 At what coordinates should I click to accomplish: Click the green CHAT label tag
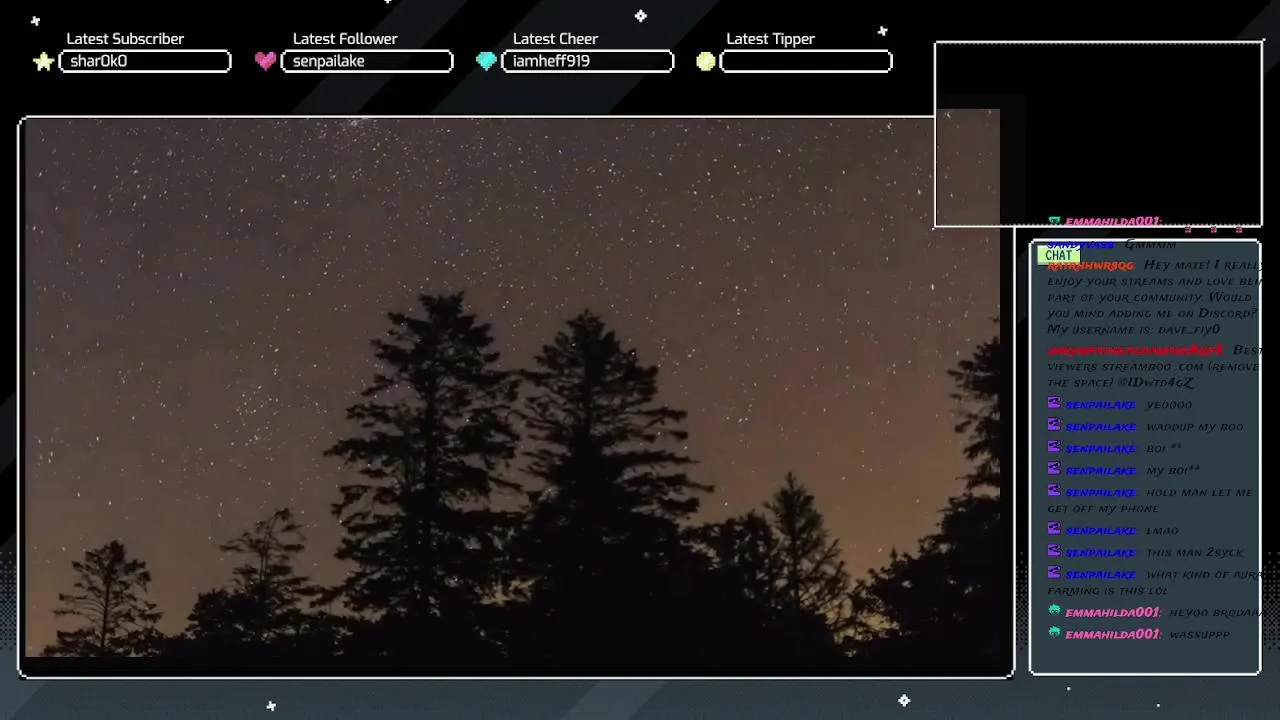(x=1058, y=255)
